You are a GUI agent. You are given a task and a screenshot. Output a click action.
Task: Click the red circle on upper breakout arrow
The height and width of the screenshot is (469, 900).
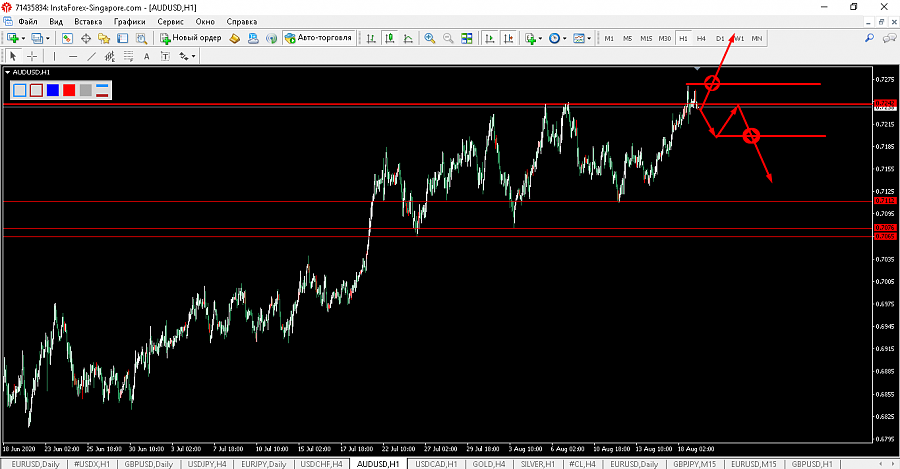[x=712, y=82]
